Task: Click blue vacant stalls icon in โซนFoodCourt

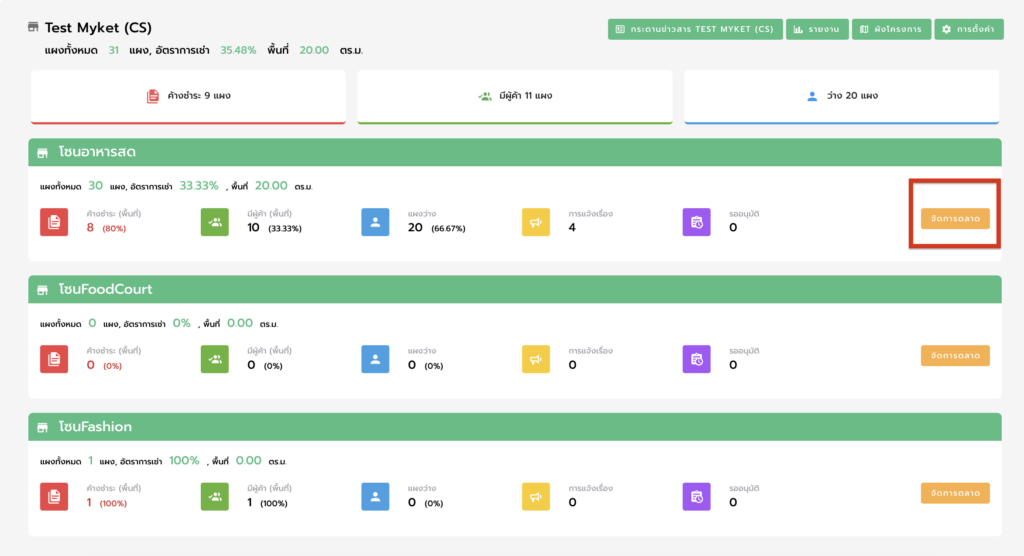Action: click(375, 359)
